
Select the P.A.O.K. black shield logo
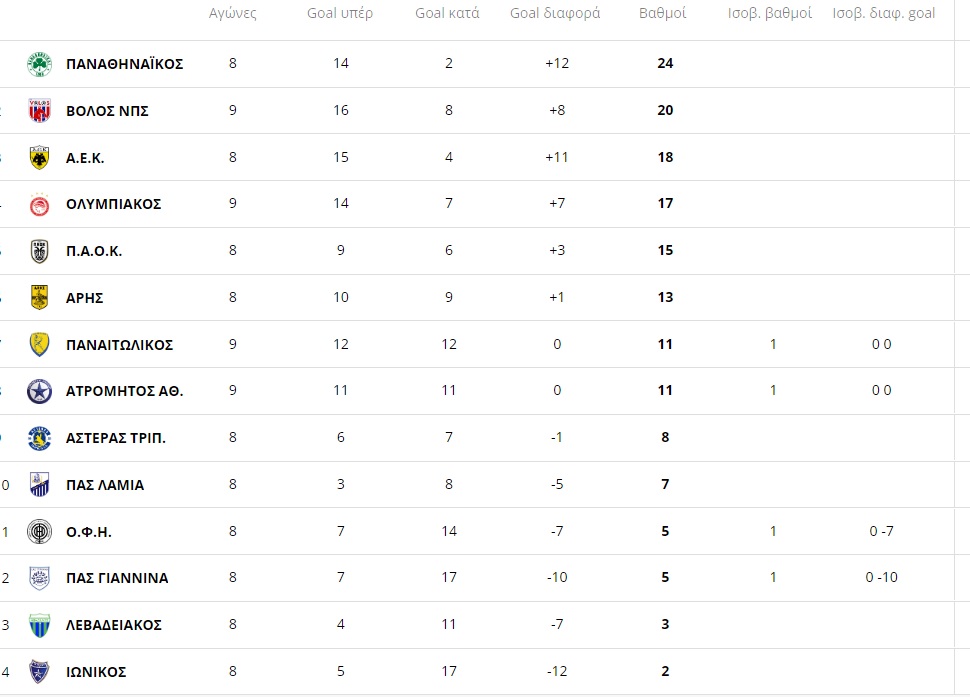tap(39, 251)
